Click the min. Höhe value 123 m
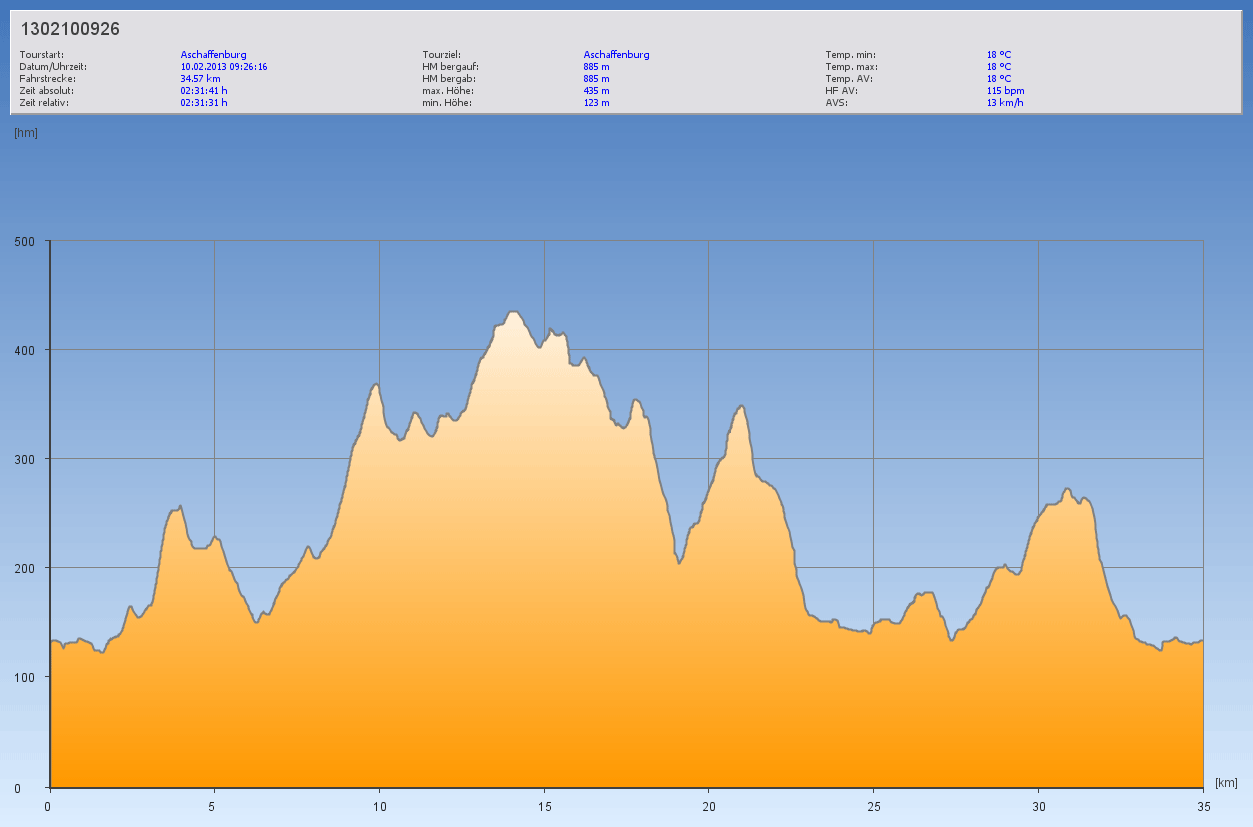Image resolution: width=1253 pixels, height=827 pixels. tap(596, 102)
